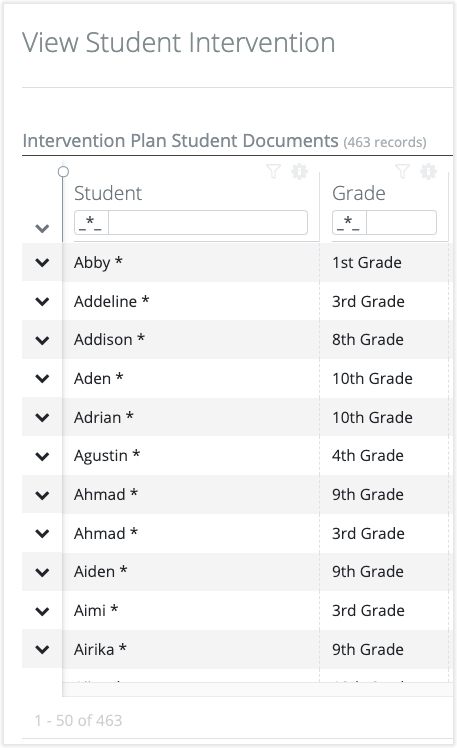Select the Aimi 3rd Grade cell
Viewport: 457px width, 748px height.
click(368, 611)
